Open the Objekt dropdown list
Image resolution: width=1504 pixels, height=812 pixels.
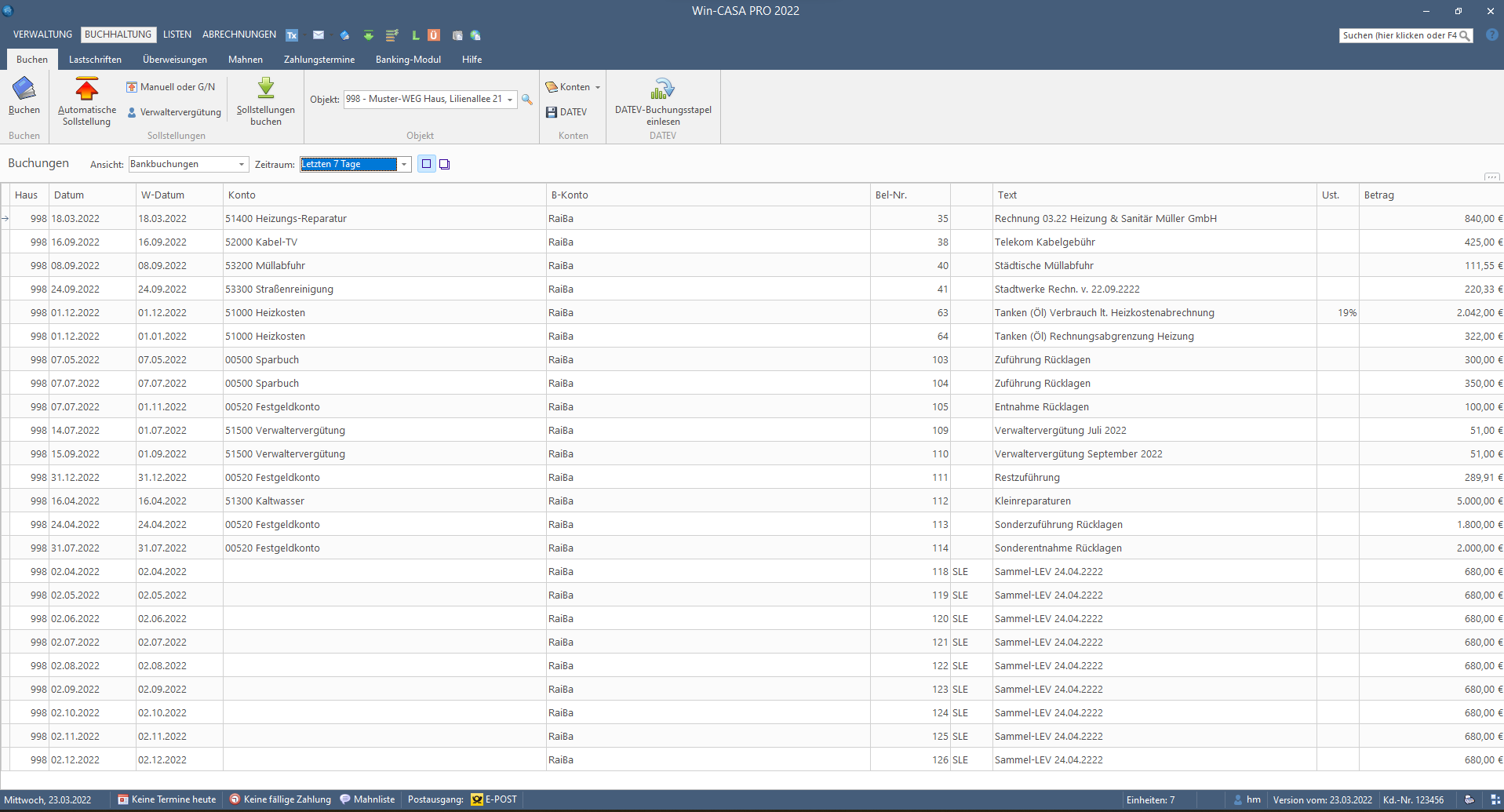click(510, 100)
